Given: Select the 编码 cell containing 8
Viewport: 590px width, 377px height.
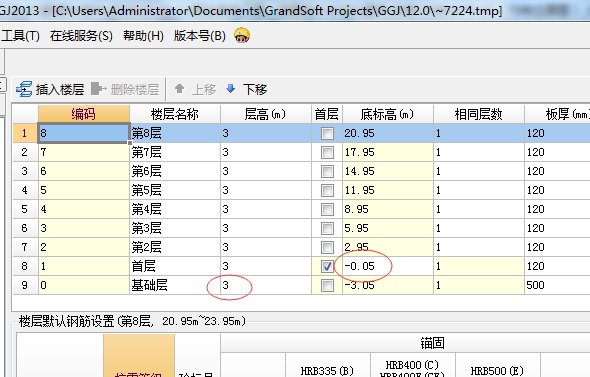Looking at the screenshot, I should [x=84, y=133].
